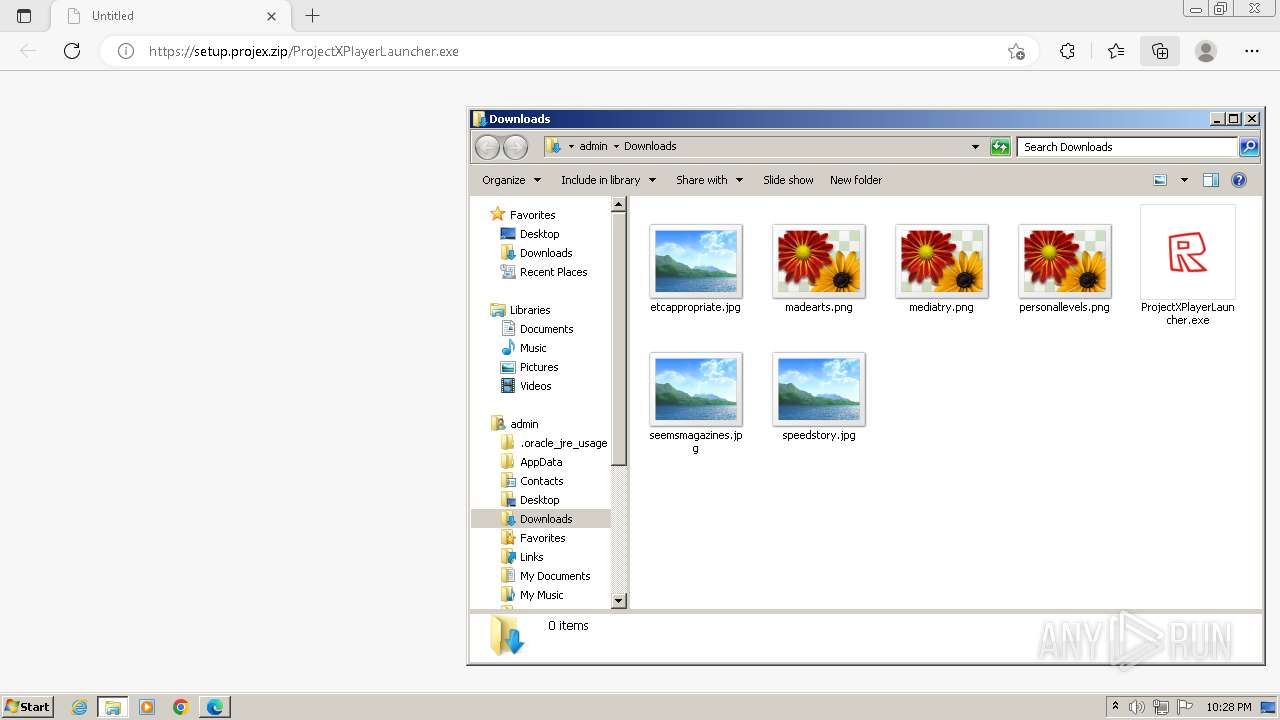Open Desktop folder under admin
This screenshot has width=1280, height=720.
[x=539, y=500]
